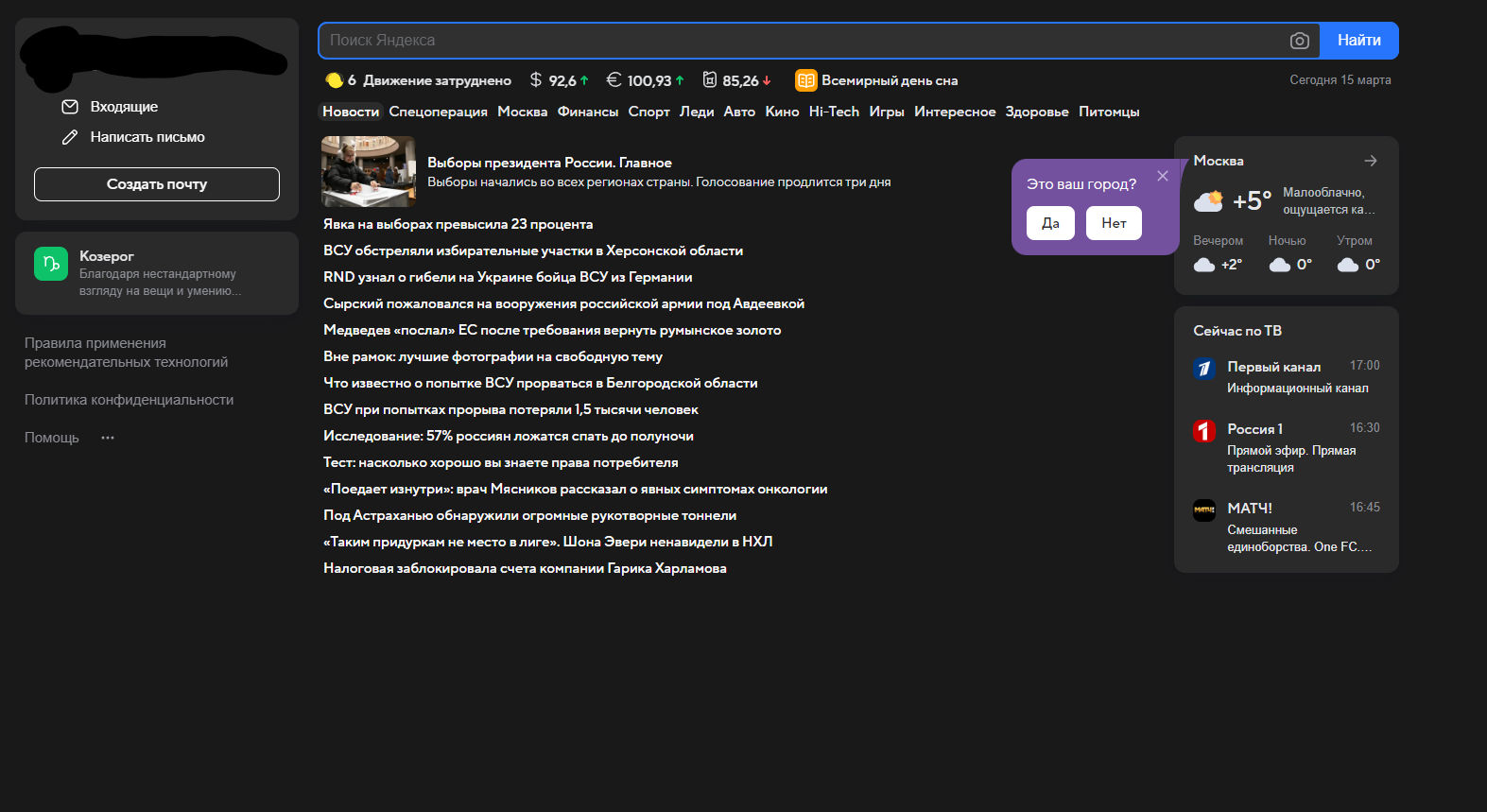Click the Найти search button
The height and width of the screenshot is (812, 1487).
tap(1359, 41)
